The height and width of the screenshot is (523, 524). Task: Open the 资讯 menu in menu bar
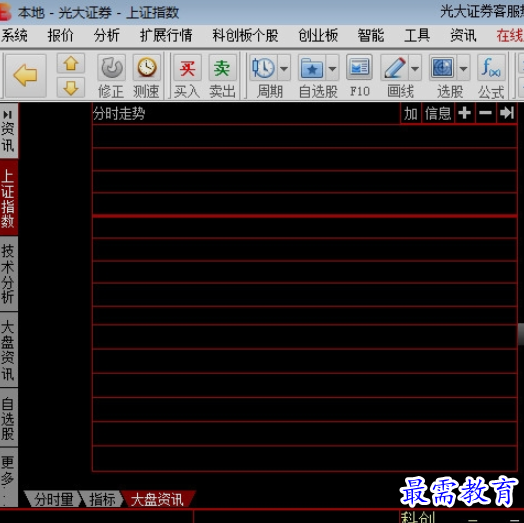click(463, 35)
